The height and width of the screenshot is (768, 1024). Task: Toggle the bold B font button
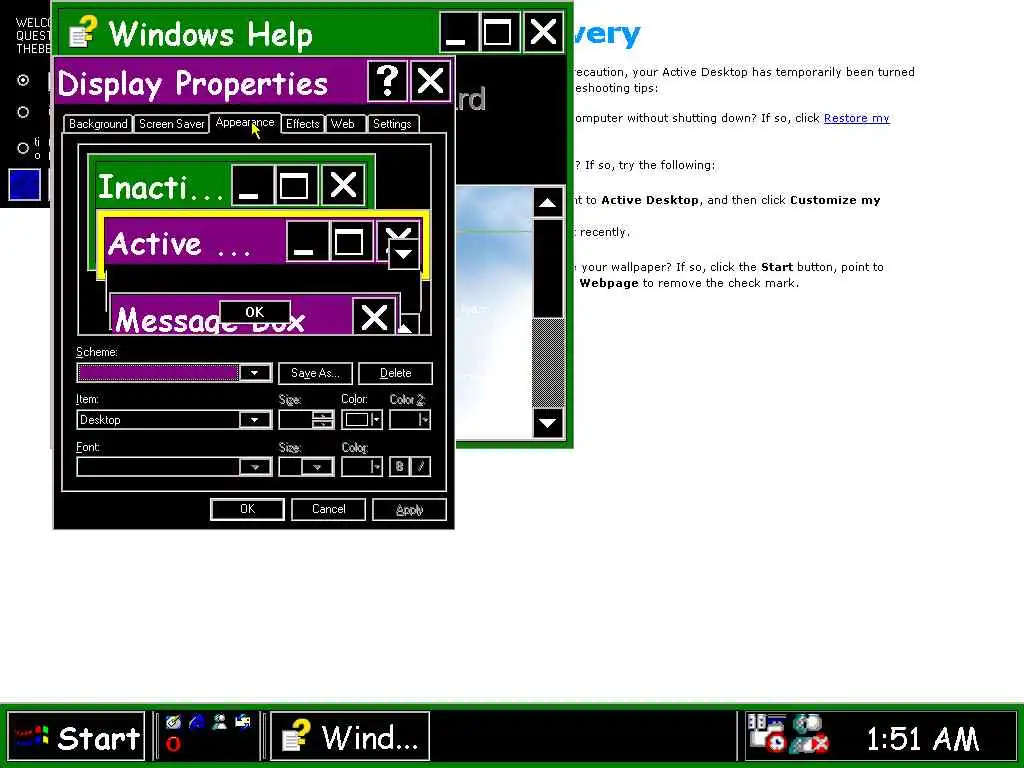399,466
